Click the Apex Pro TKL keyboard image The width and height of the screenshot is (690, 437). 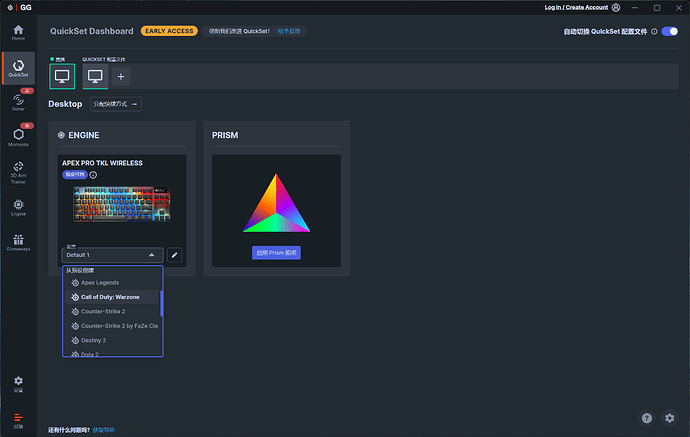pyautogui.click(x=121, y=206)
